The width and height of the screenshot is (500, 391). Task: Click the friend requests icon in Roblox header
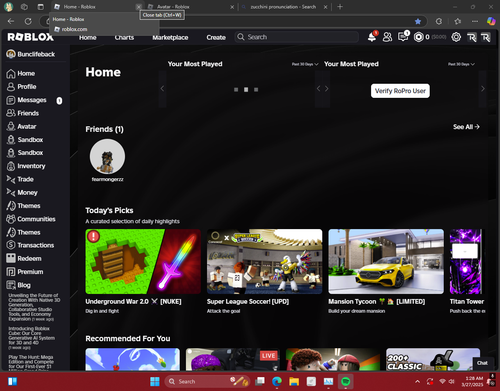pyautogui.click(x=387, y=37)
